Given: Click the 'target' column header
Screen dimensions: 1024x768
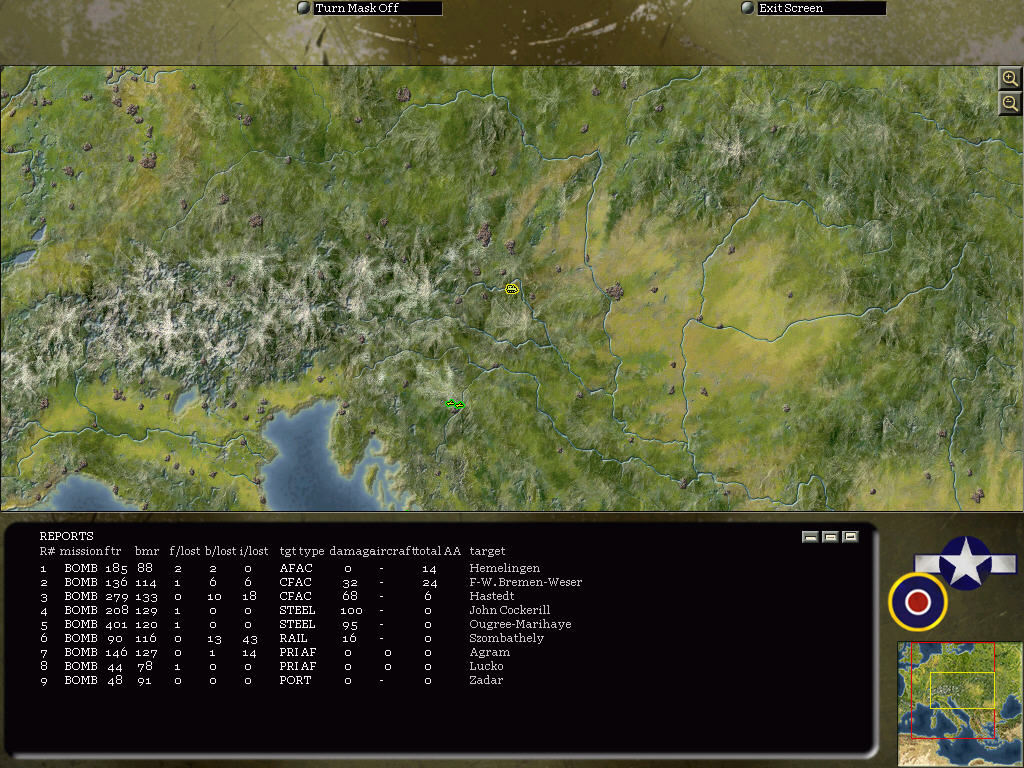Looking at the screenshot, I should pos(487,551).
